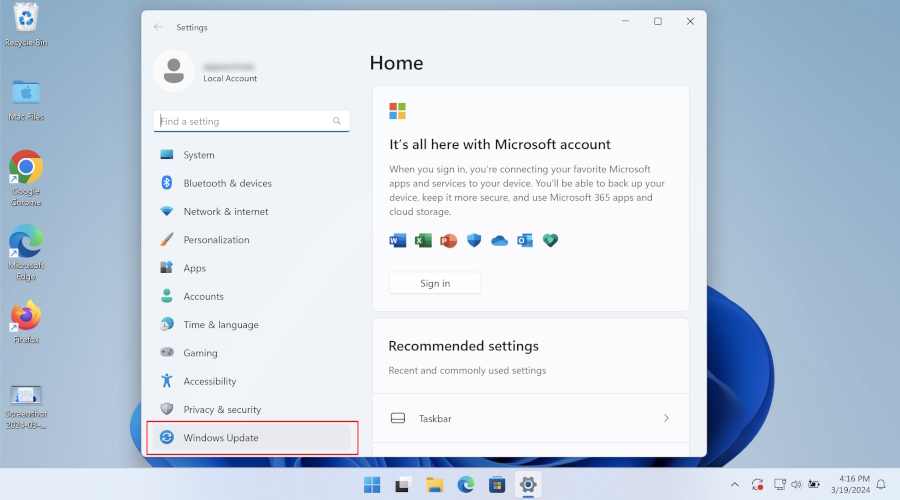The image size is (900, 500).
Task: Select the Mac Files desktop folder
Action: [x=26, y=100]
